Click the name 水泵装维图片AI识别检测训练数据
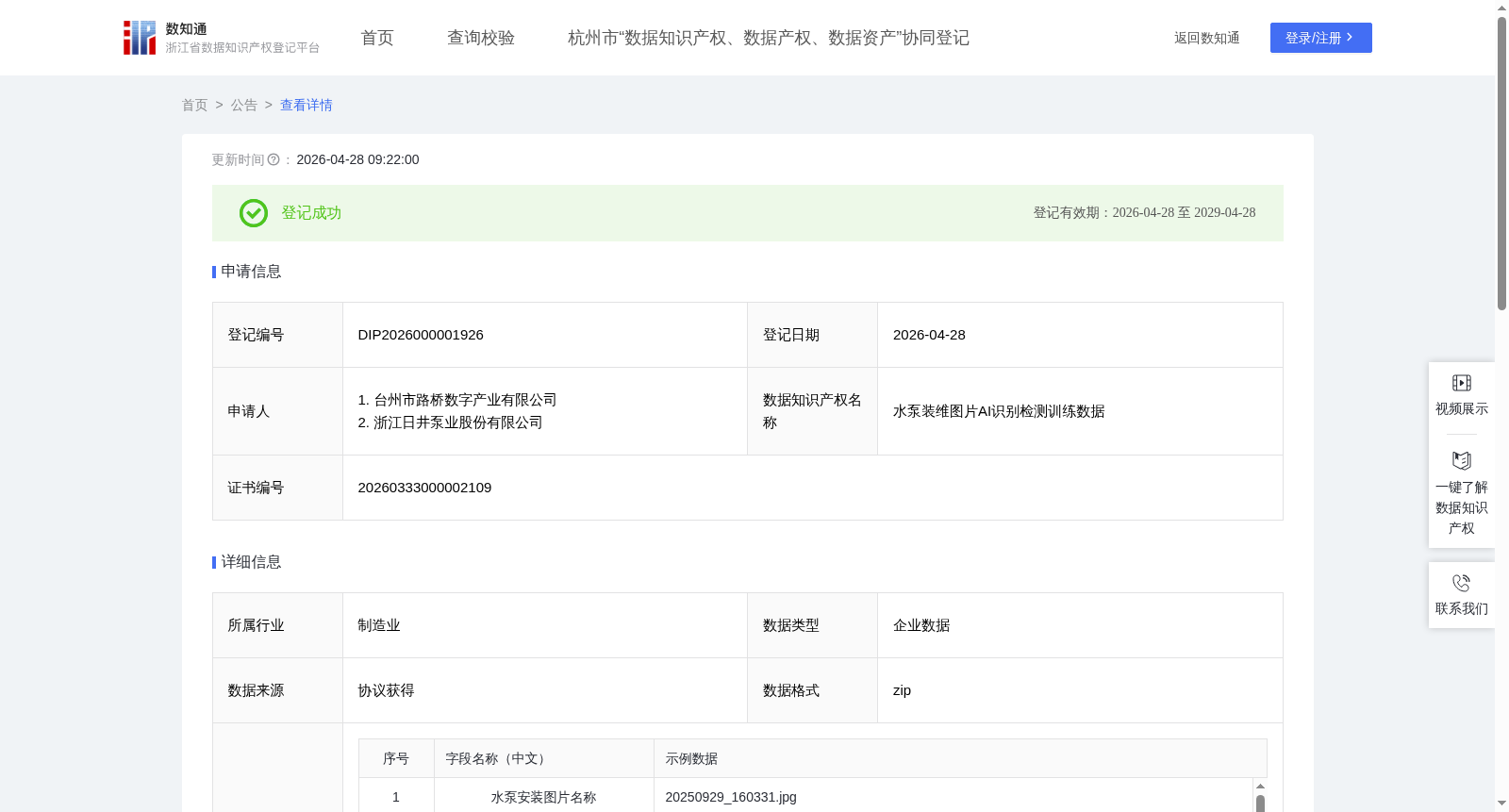The width and height of the screenshot is (1509, 812). (x=999, y=411)
